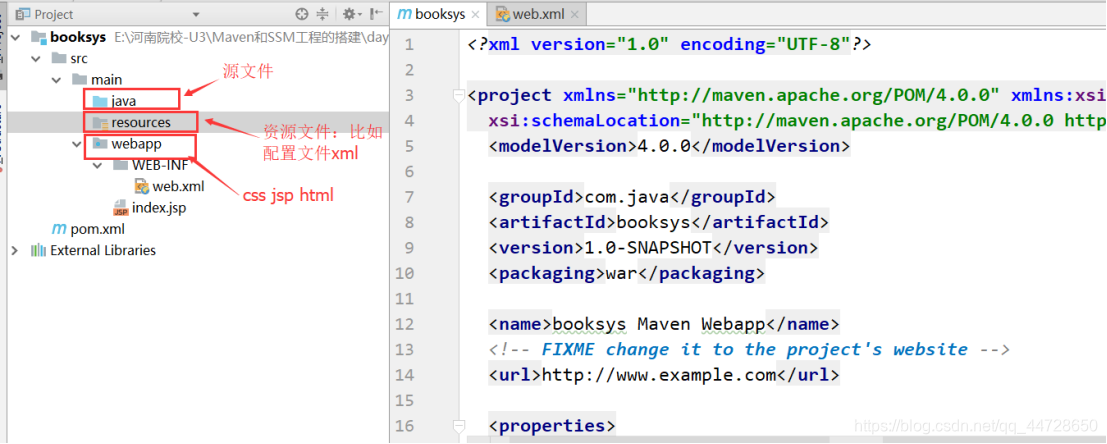This screenshot has width=1107, height=444.
Task: Click the packaging war line
Action: [x=627, y=273]
